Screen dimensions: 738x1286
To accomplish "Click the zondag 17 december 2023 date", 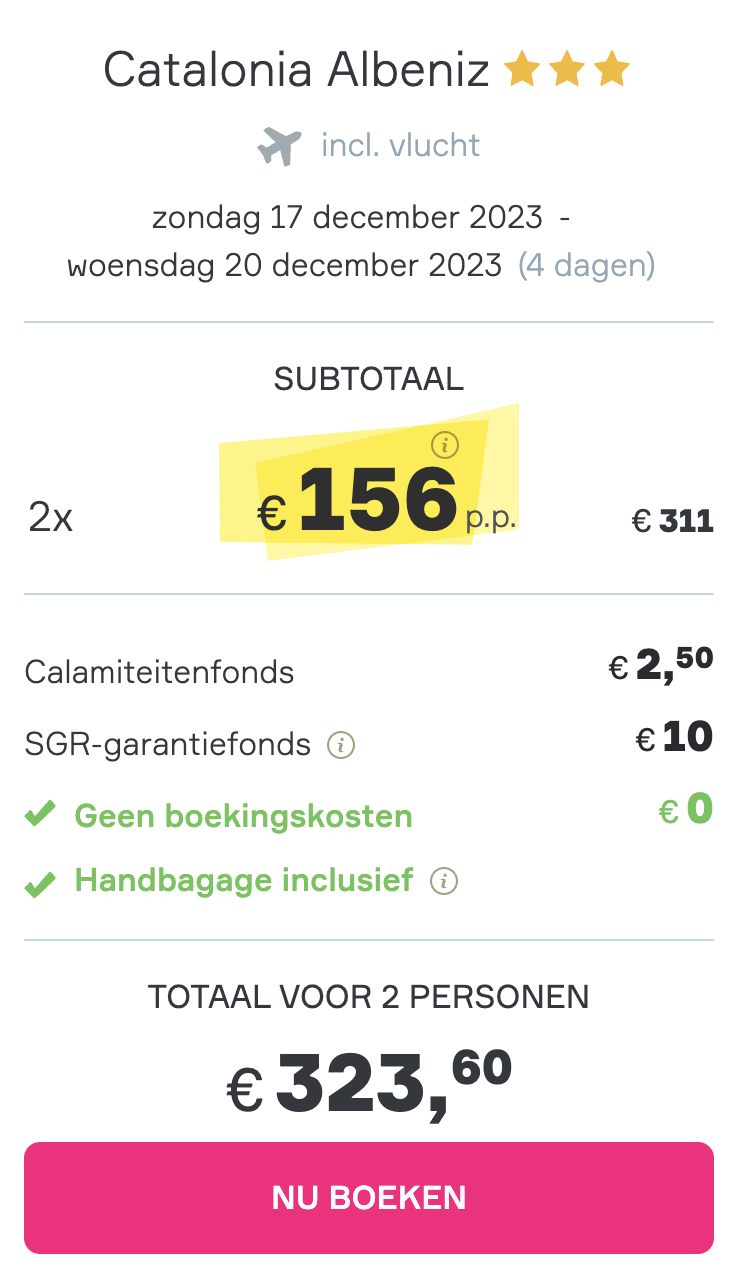I will click(347, 216).
